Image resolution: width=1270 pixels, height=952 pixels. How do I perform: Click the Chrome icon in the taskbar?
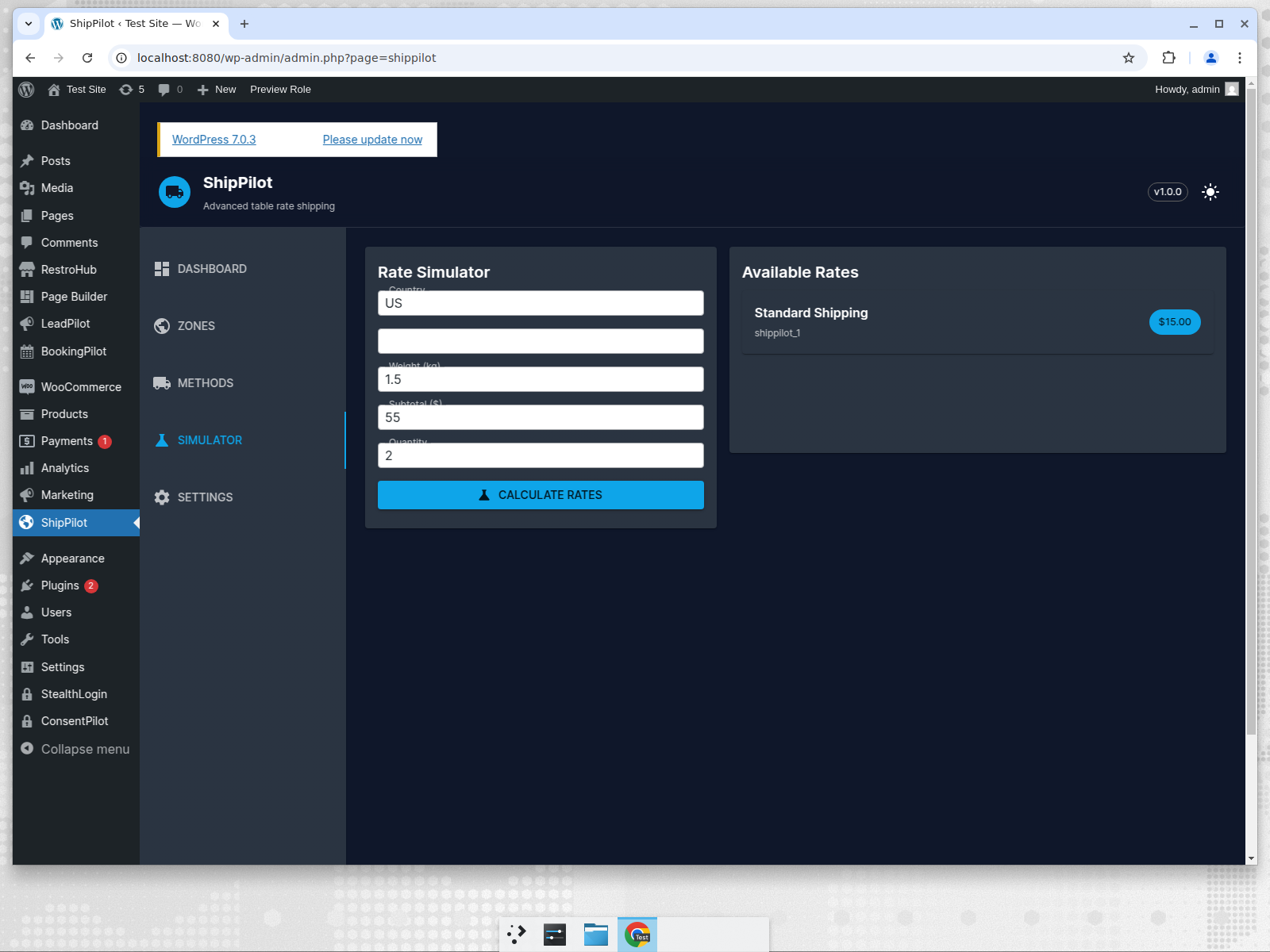click(x=637, y=935)
